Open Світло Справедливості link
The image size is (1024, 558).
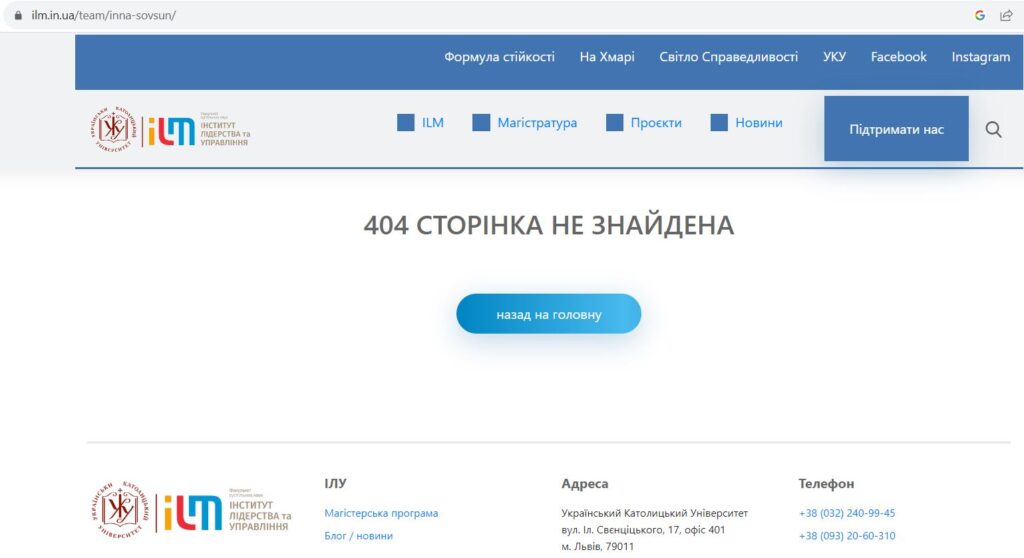pos(728,57)
